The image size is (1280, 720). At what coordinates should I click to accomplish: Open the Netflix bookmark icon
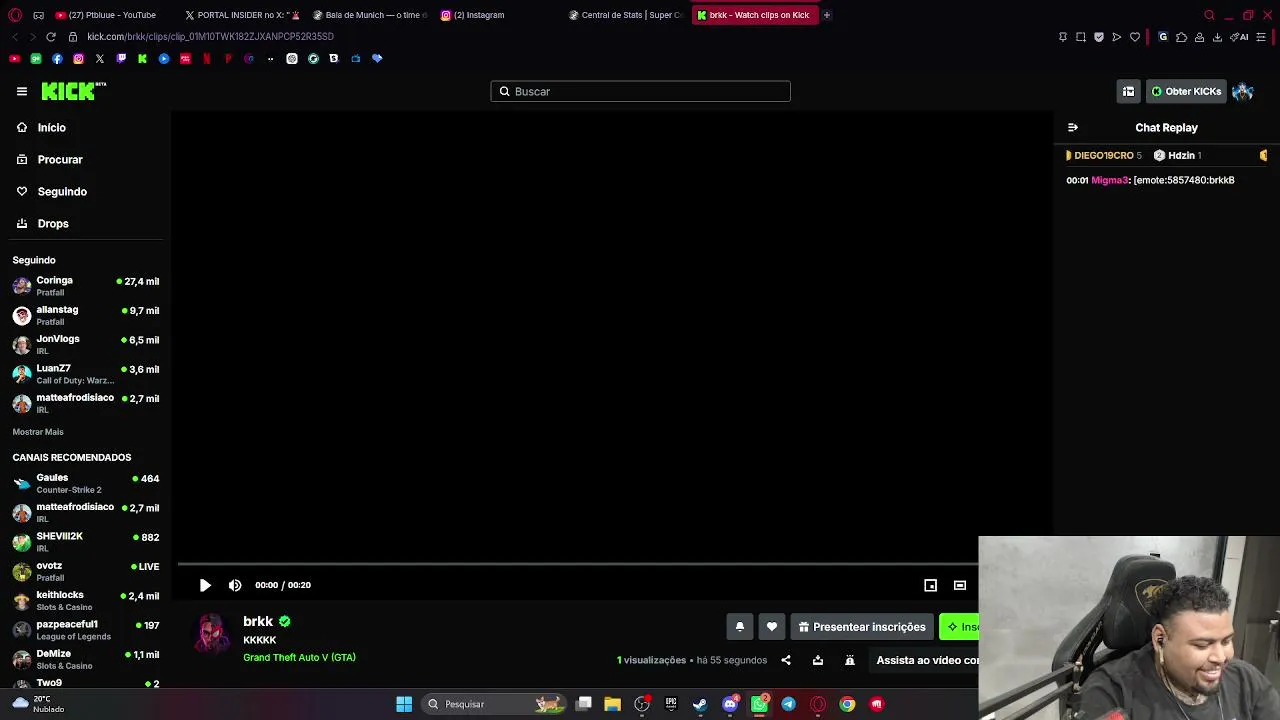click(207, 59)
